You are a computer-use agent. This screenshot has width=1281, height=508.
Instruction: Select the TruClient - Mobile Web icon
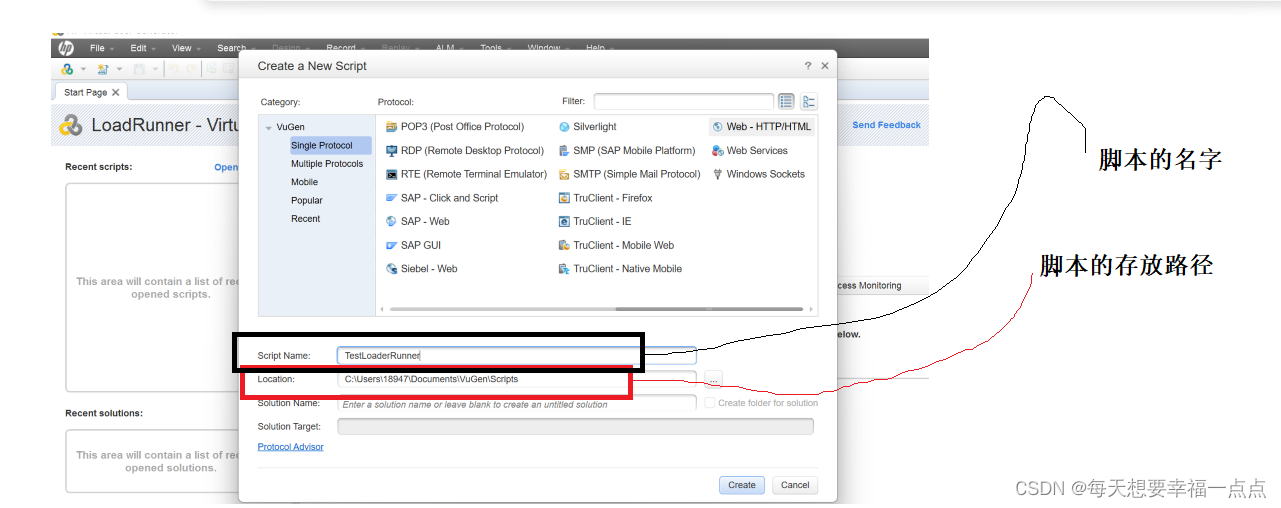pyautogui.click(x=564, y=245)
